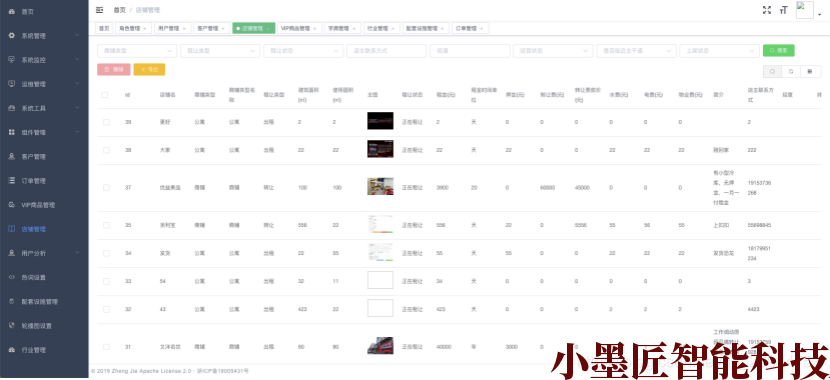
Task: Enter fullscreen with the expand icon
Action: pyautogui.click(x=766, y=10)
